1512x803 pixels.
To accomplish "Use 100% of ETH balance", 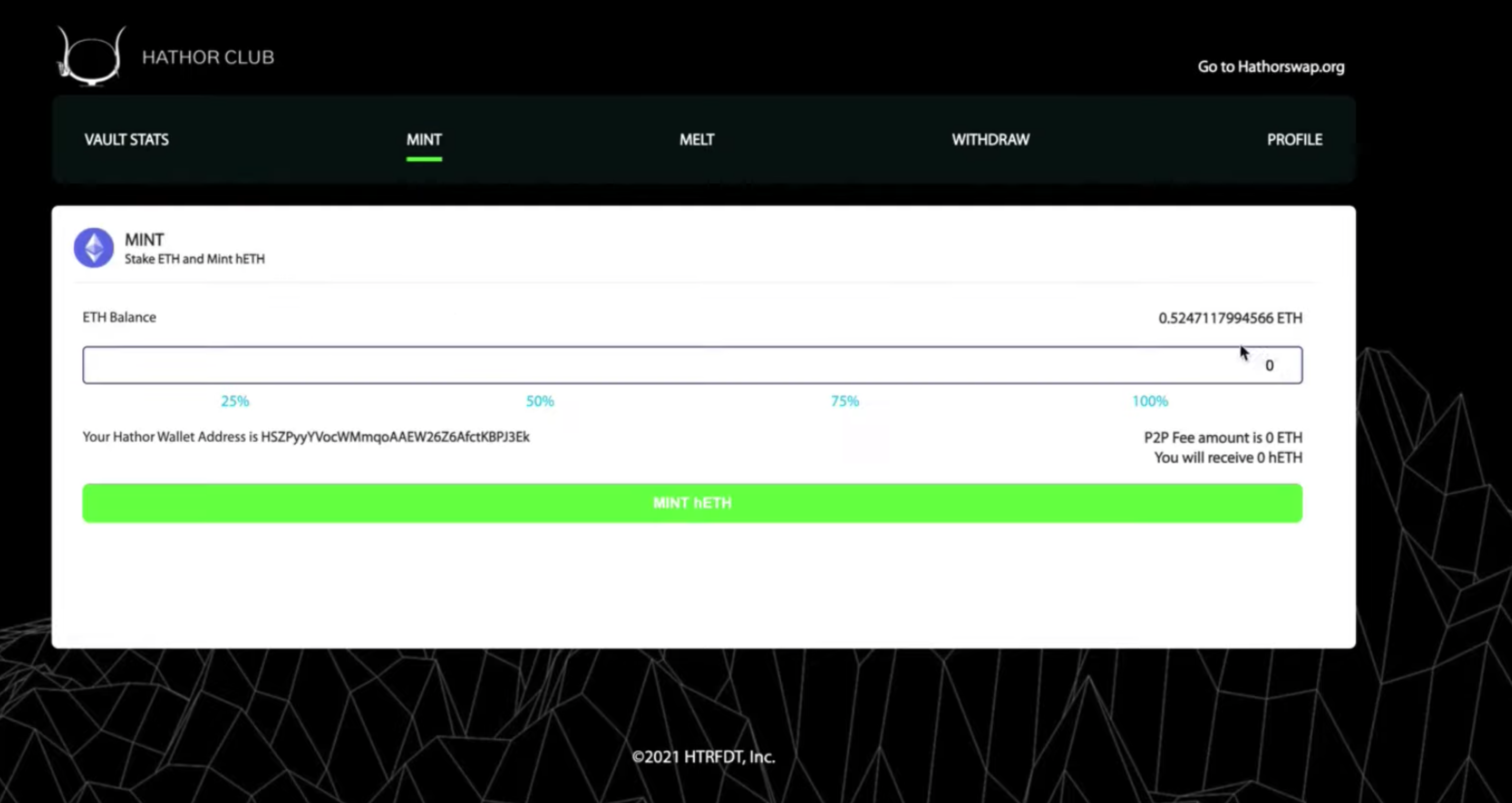I will coord(1150,401).
